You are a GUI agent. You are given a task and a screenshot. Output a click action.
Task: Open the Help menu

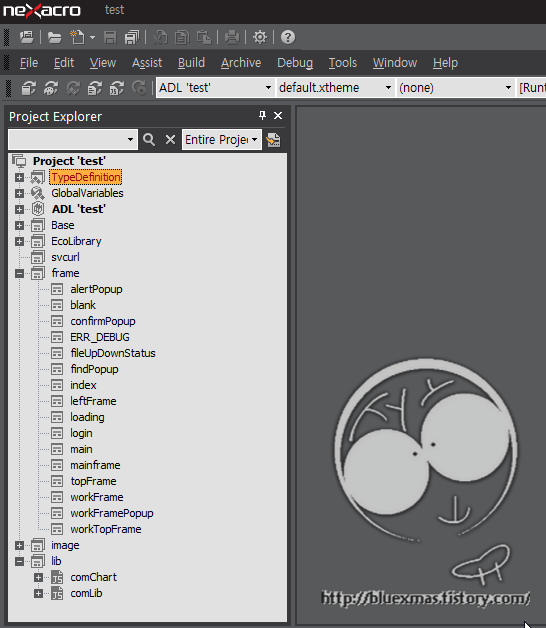pos(445,63)
